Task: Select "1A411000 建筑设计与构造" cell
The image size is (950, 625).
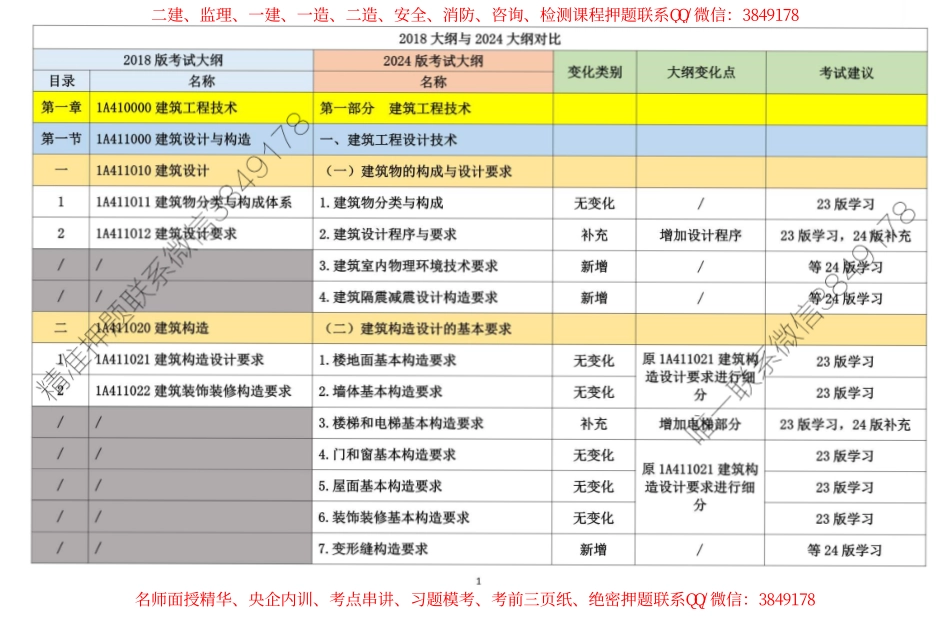Action: click(x=201, y=139)
